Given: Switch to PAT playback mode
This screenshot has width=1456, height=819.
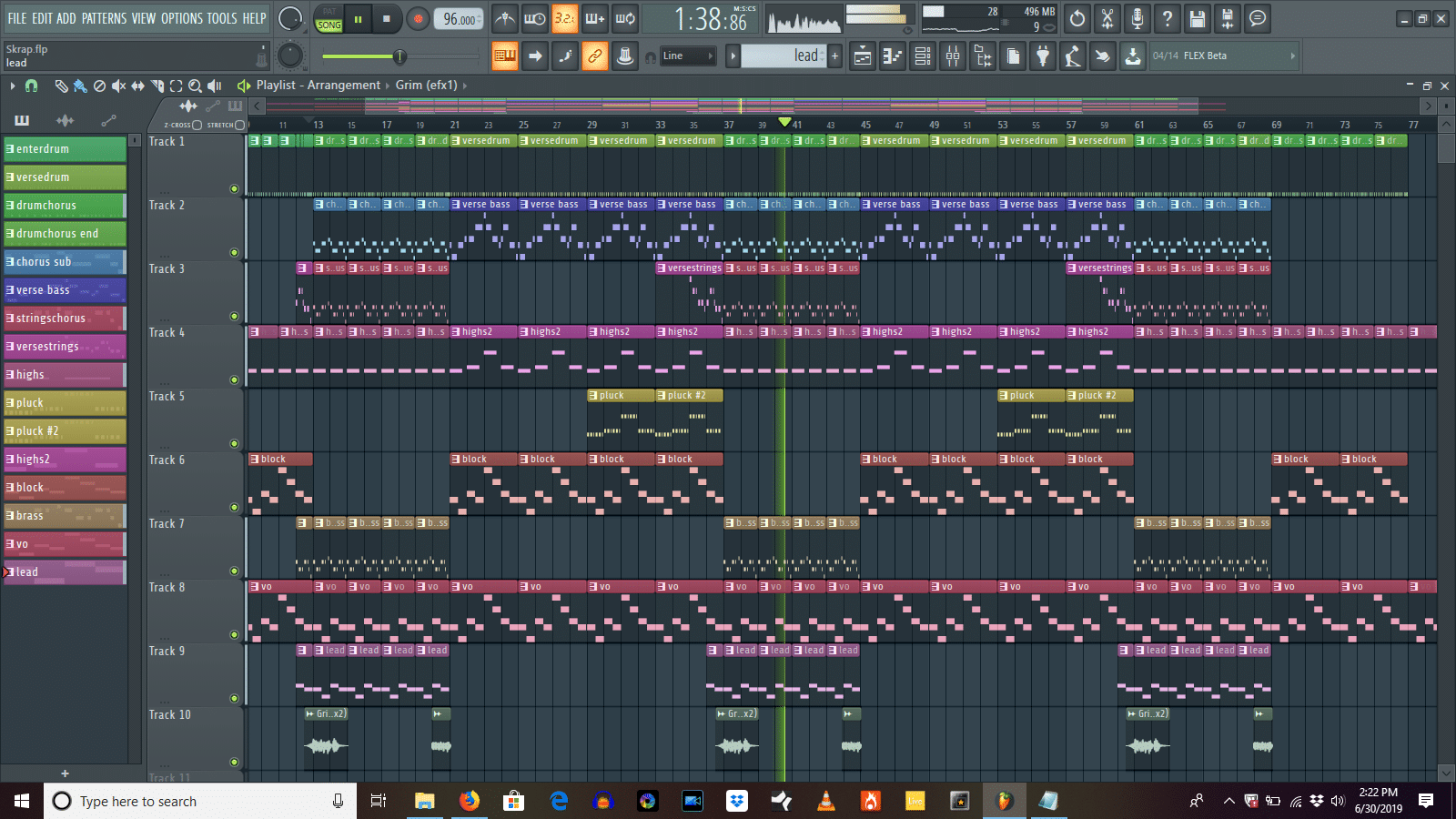Looking at the screenshot, I should coord(329,12).
